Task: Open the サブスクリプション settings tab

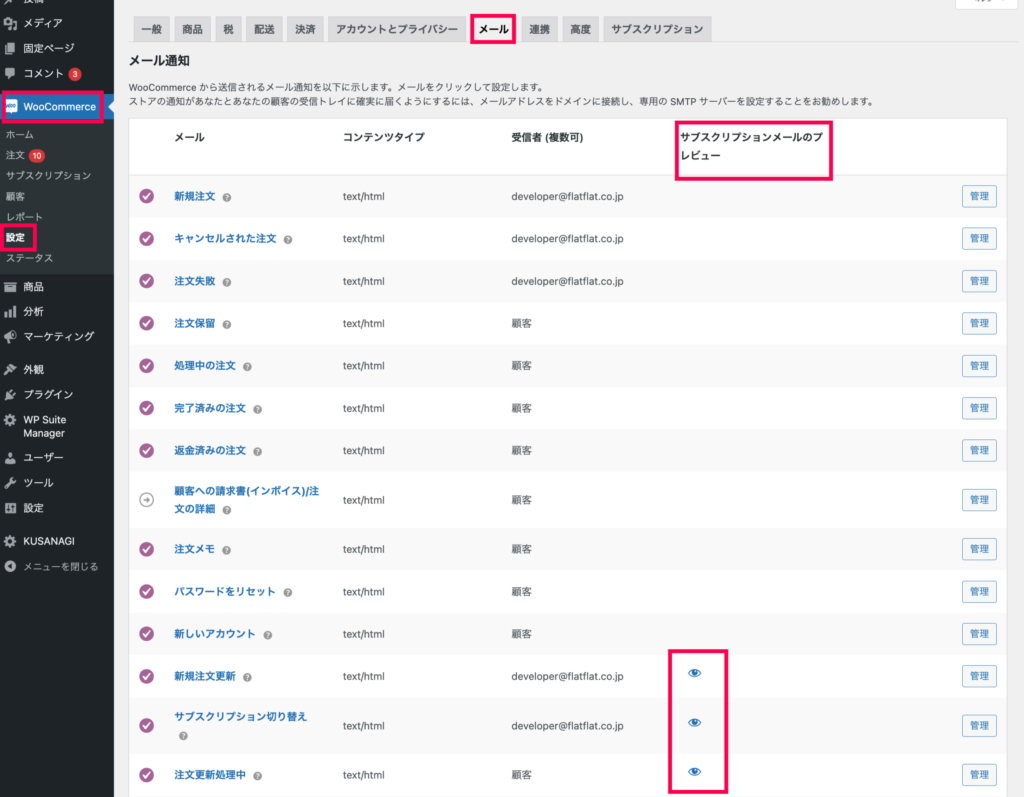Action: click(x=657, y=30)
